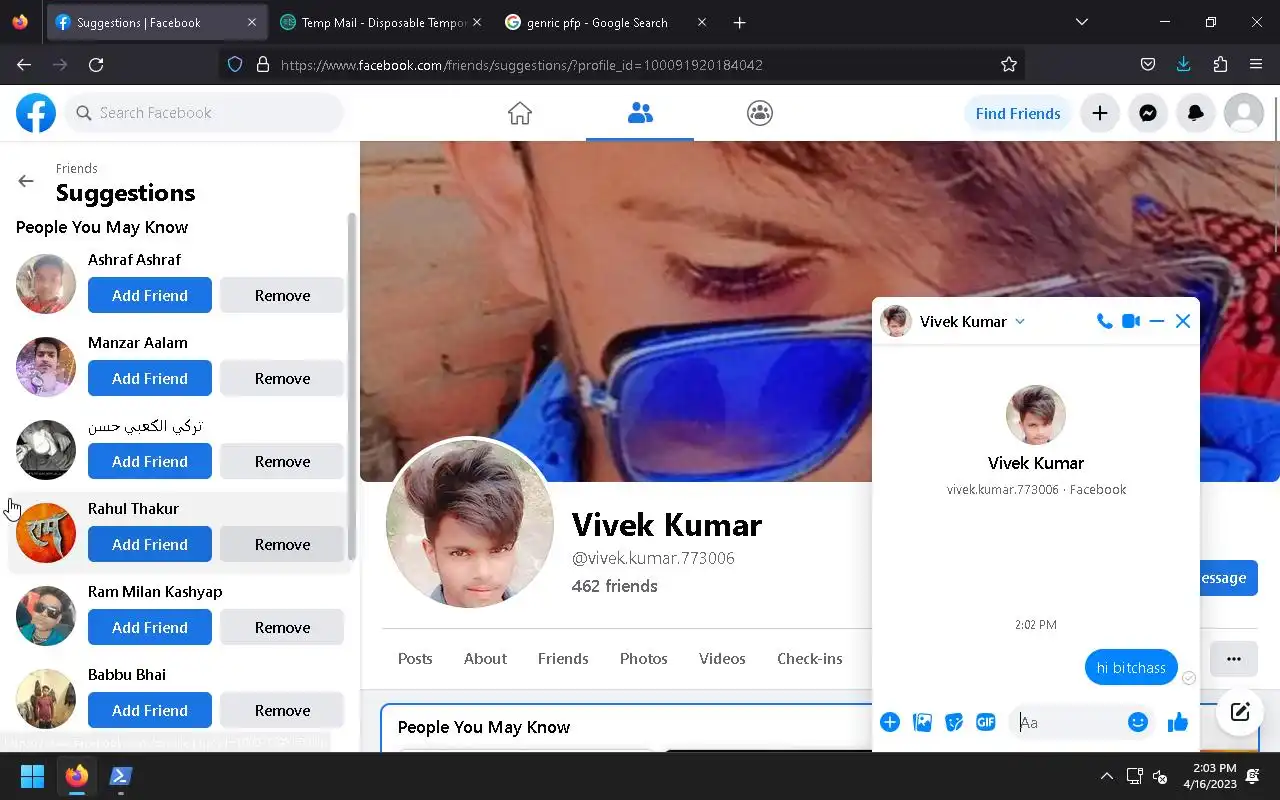Open the account profile avatar menu
Image resolution: width=1280 pixels, height=800 pixels.
point(1244,113)
